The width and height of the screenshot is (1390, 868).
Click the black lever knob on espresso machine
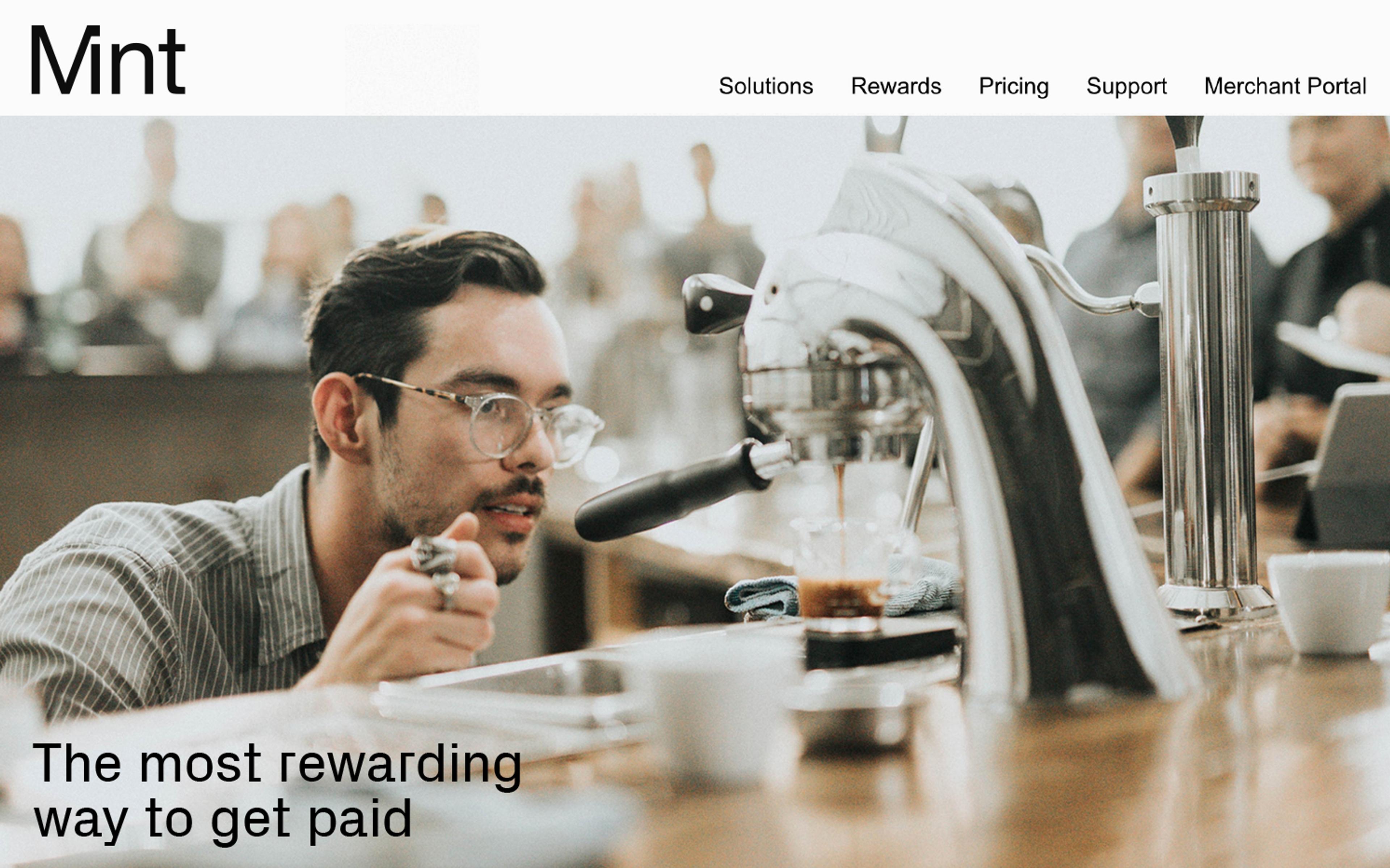point(715,303)
